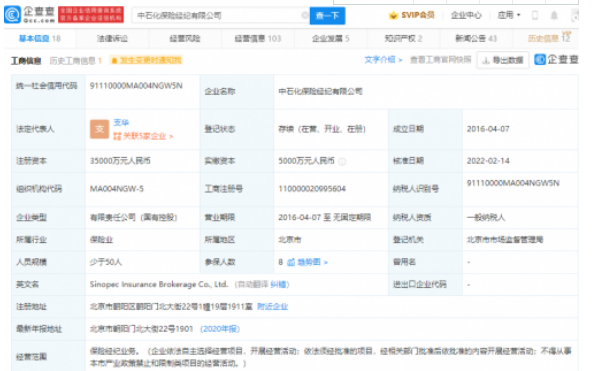The image size is (602, 371).
Task: Select organization code MA004NGW-5
Action: click(117, 189)
